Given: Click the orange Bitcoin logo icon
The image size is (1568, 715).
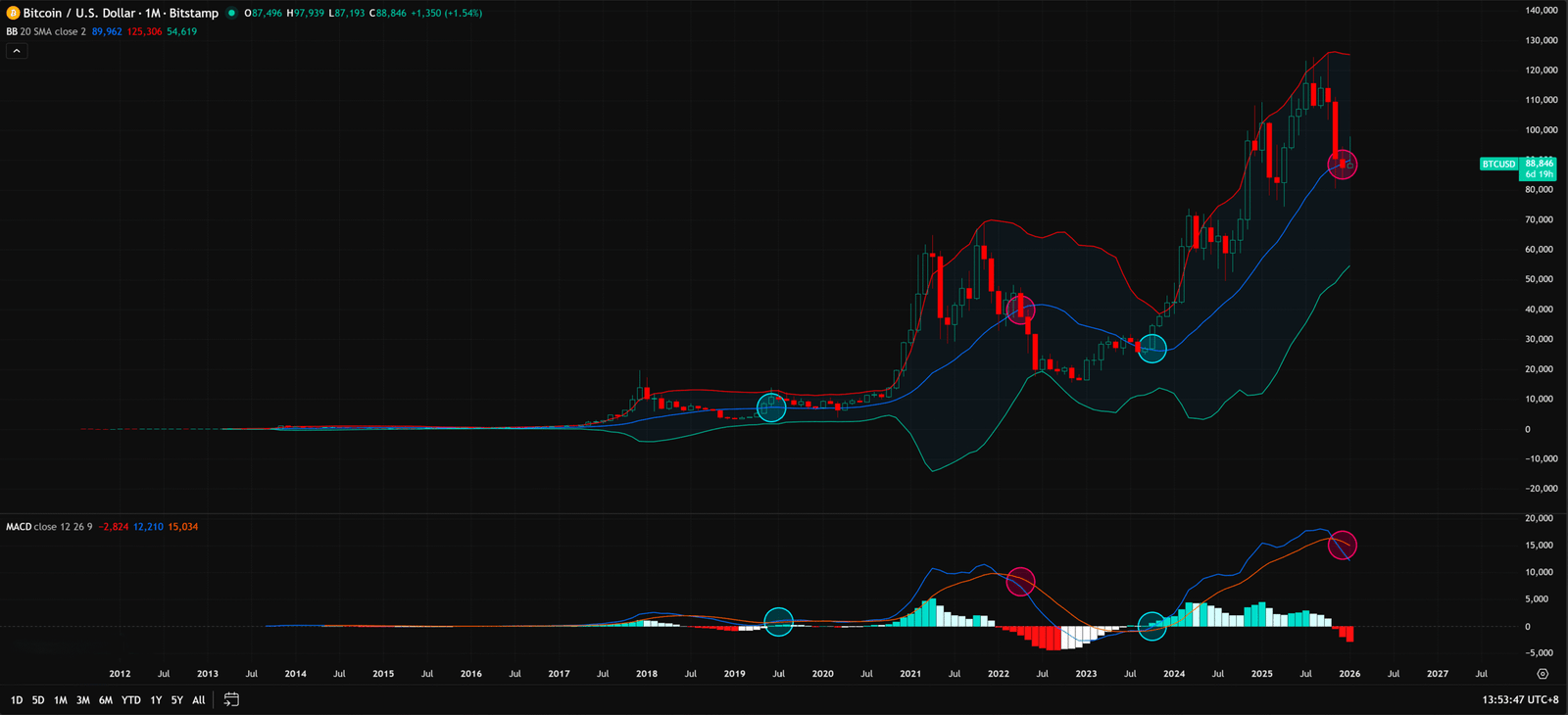Looking at the screenshot, I should [13, 13].
